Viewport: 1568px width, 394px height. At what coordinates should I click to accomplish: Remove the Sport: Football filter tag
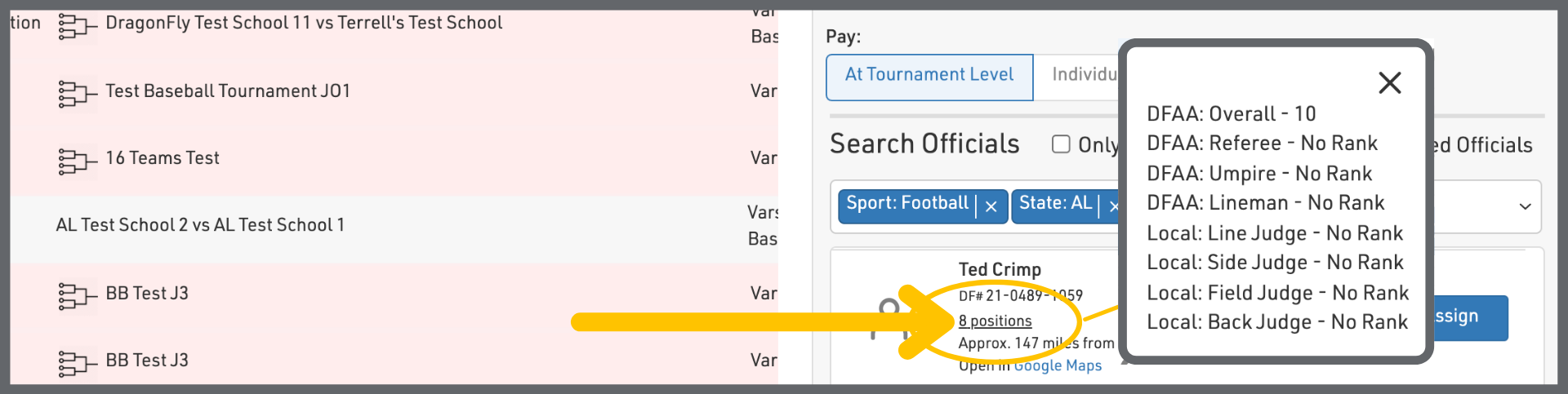tap(991, 206)
